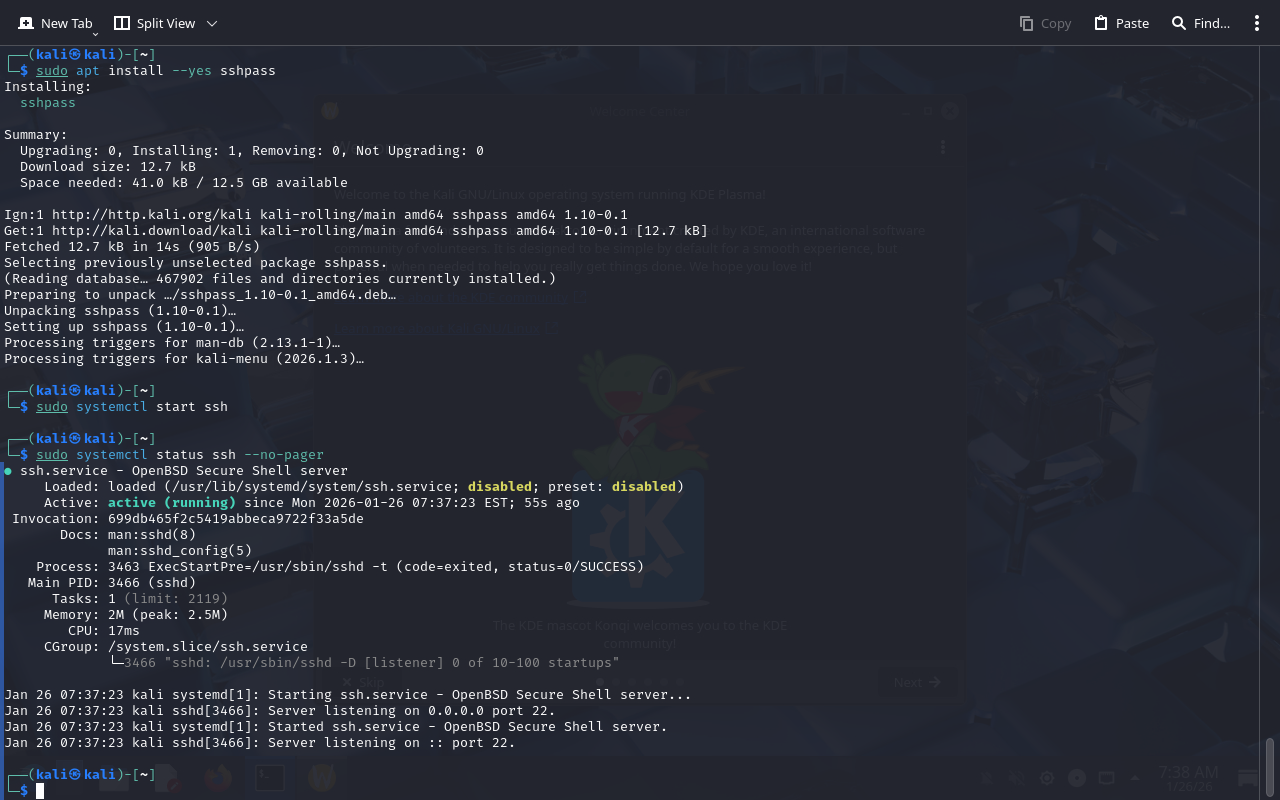Viewport: 1280px width, 800px height.
Task: Click the green dot beside ssh.service
Action: click(x=8, y=471)
